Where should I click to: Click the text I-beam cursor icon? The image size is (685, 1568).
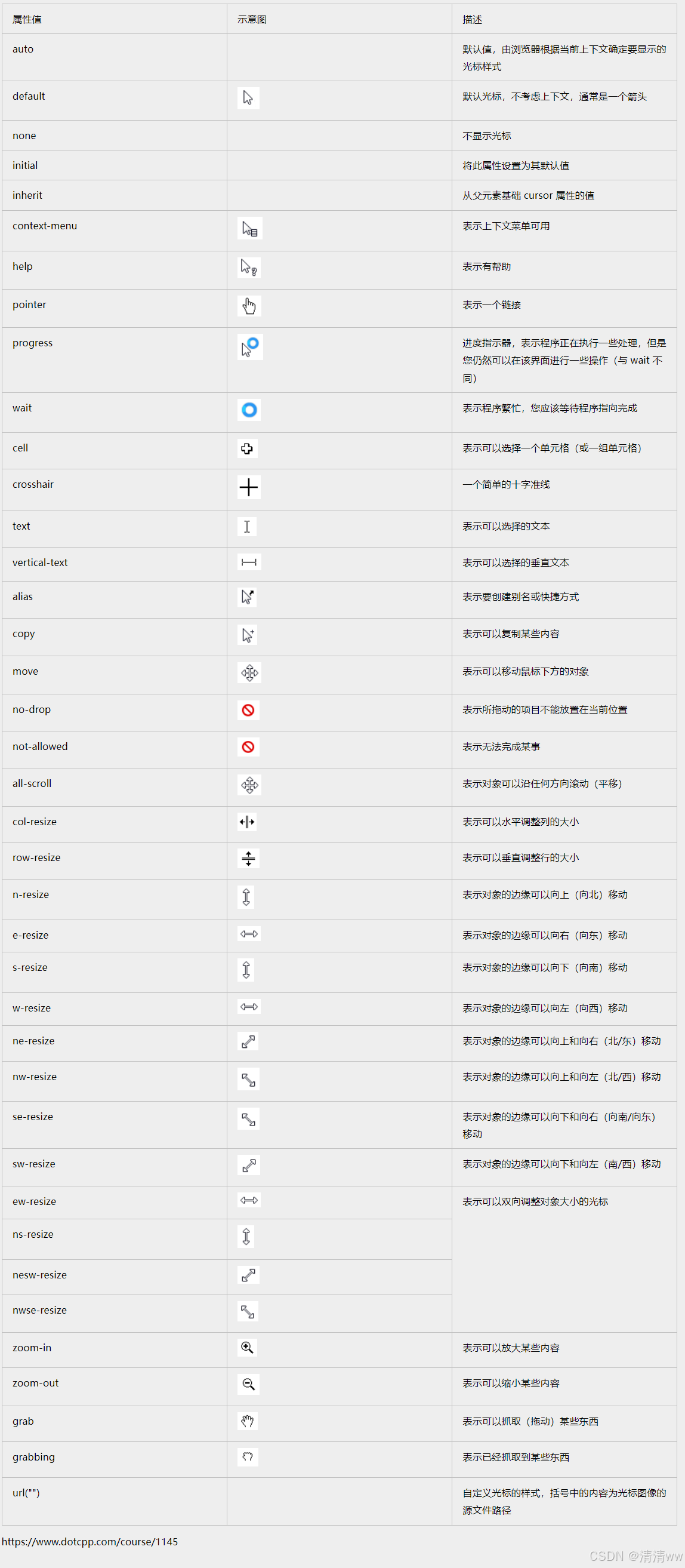tap(246, 527)
